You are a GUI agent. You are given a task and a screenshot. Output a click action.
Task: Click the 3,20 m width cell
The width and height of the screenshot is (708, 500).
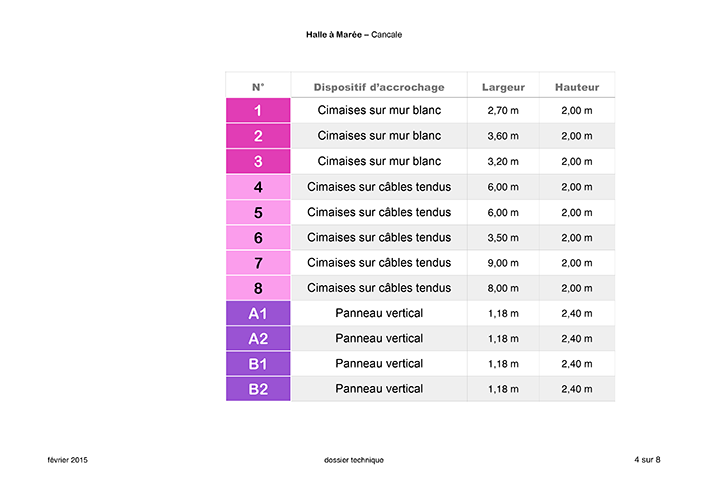[x=503, y=161]
